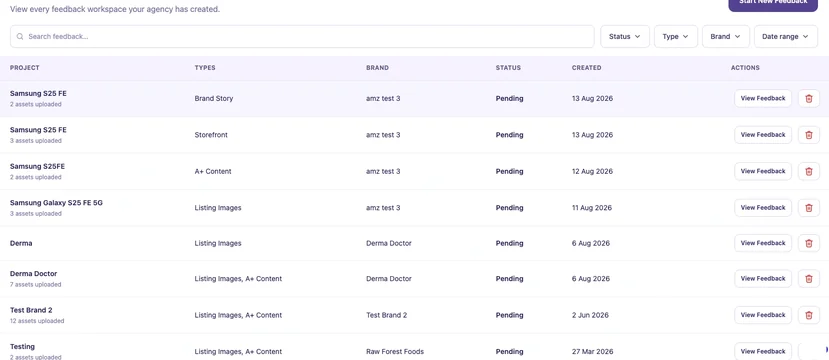Viewport: 829px width, 360px height.
Task: Click the 27 Mar 2026 created date
Action: pos(592,352)
